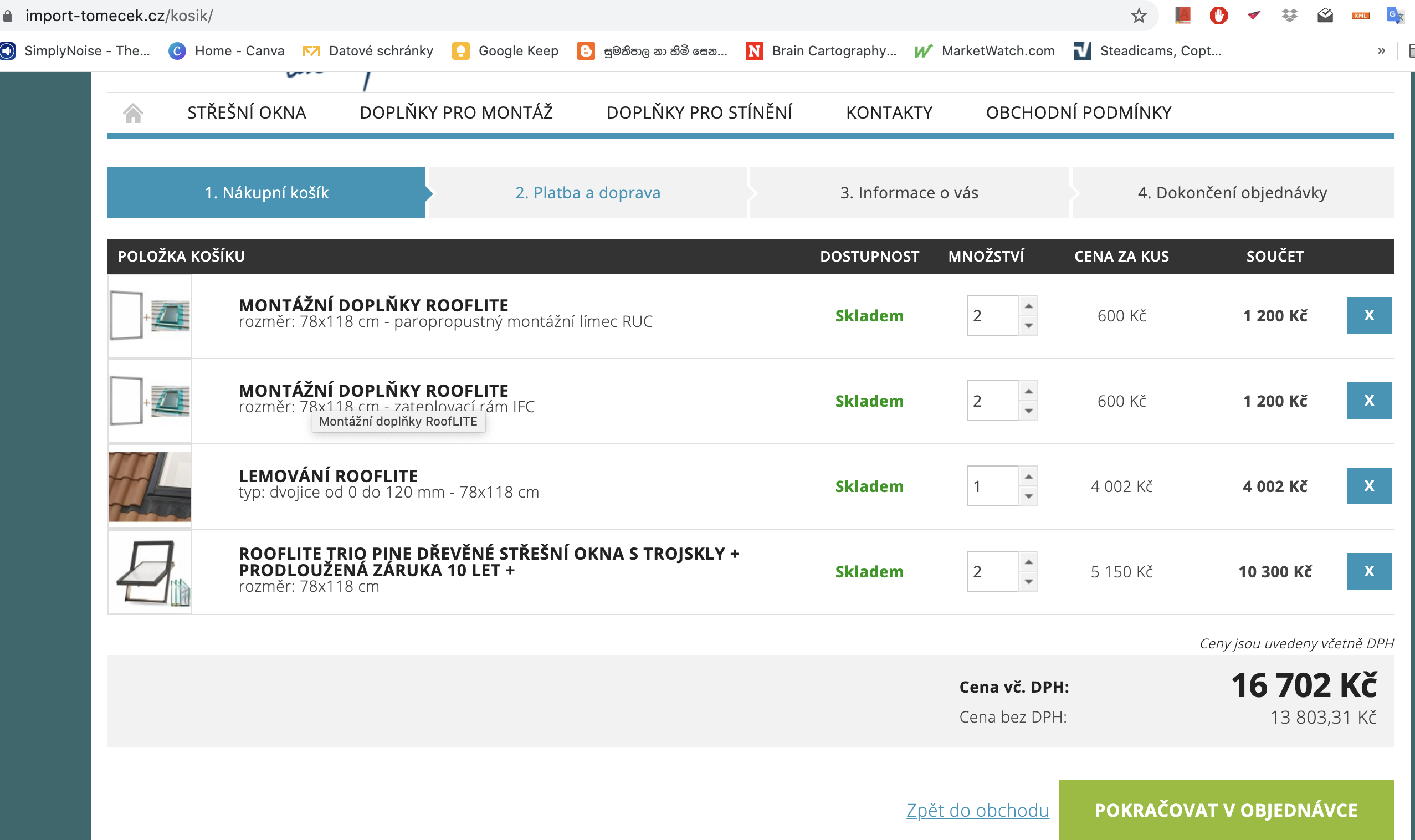
Task: Show more bookmarks with double chevron
Action: 1381,51
